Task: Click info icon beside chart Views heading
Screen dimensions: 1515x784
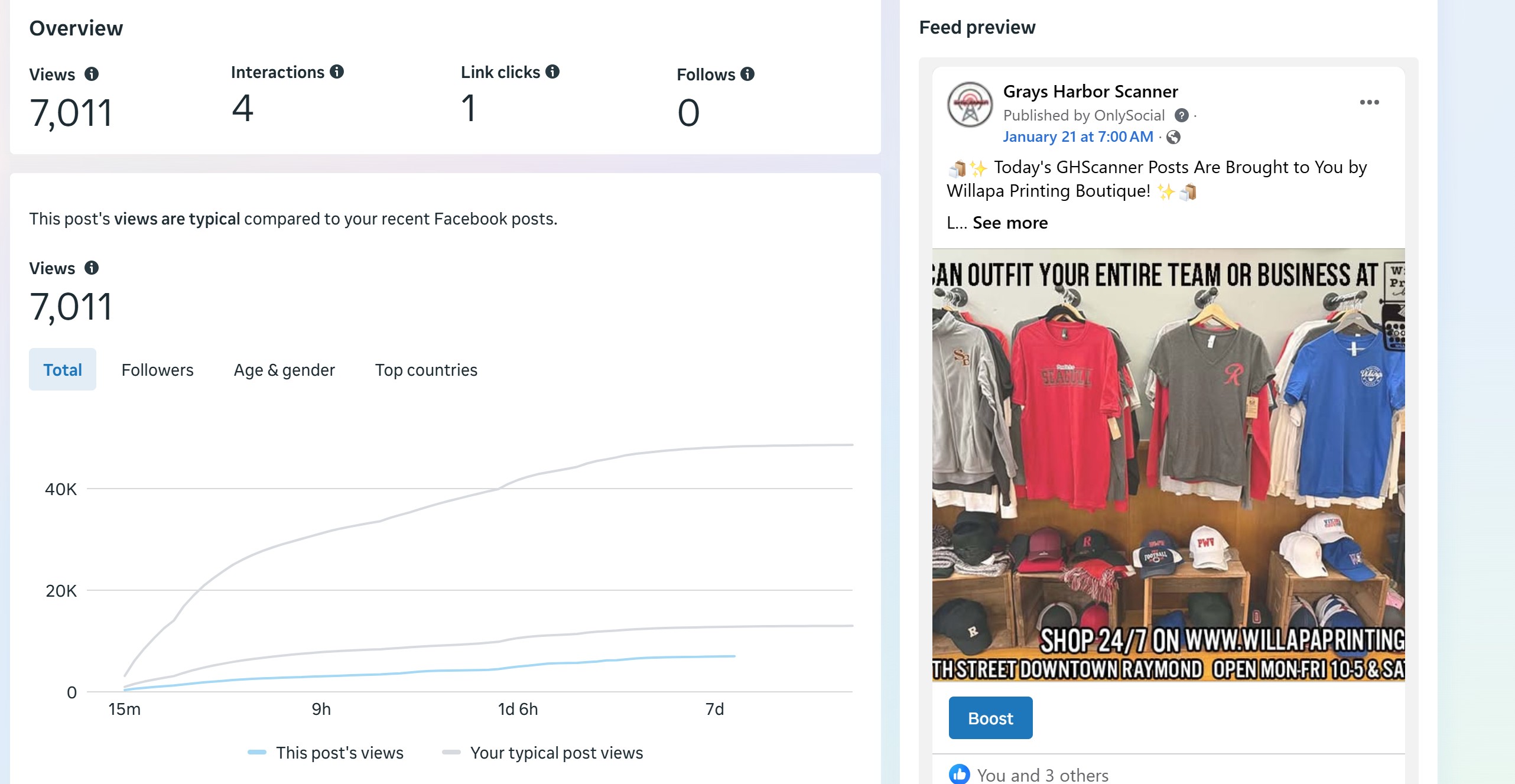Action: coord(92,268)
